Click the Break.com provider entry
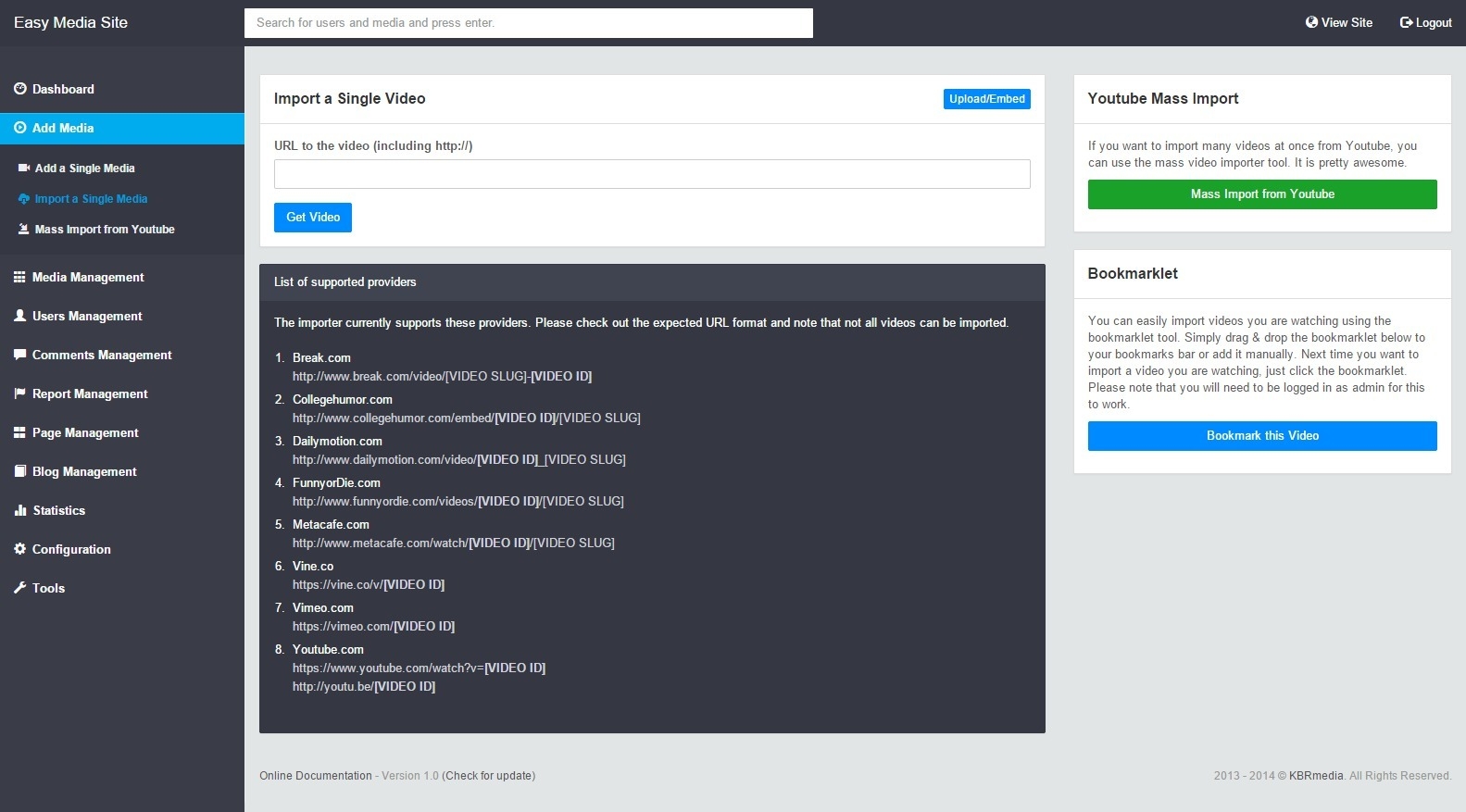 (x=321, y=357)
